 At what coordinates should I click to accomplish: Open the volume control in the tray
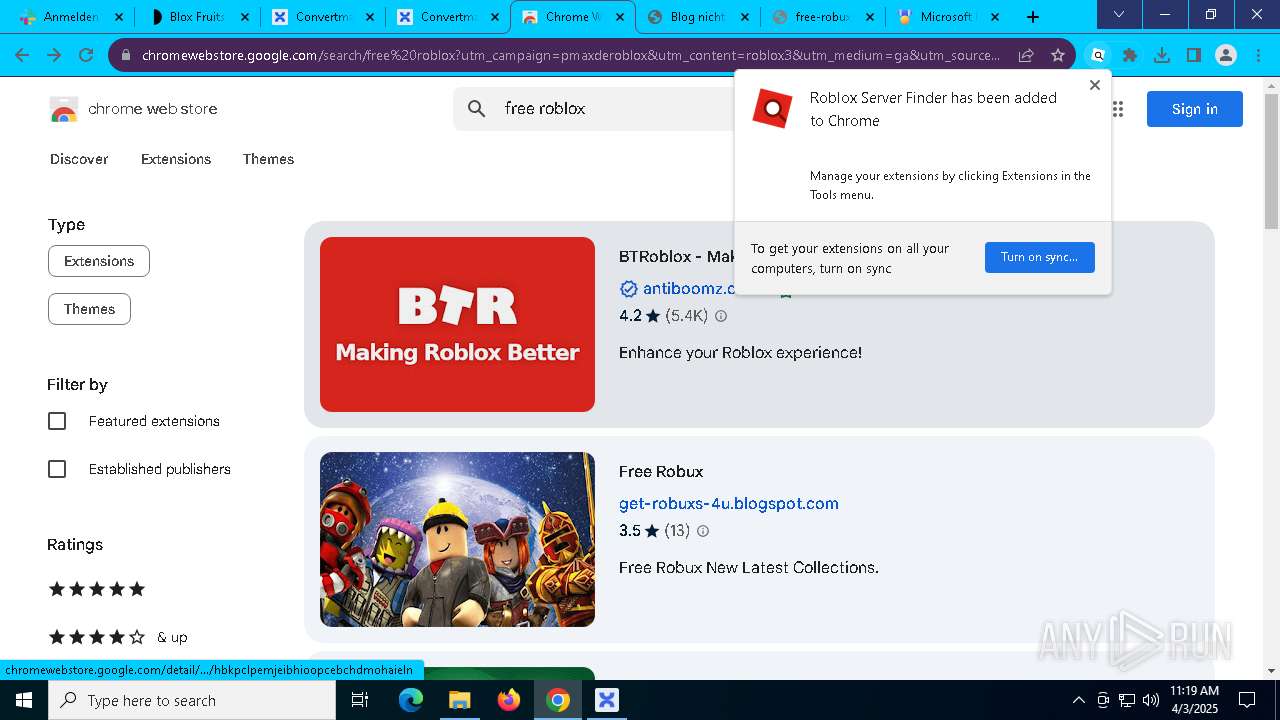[1151, 700]
